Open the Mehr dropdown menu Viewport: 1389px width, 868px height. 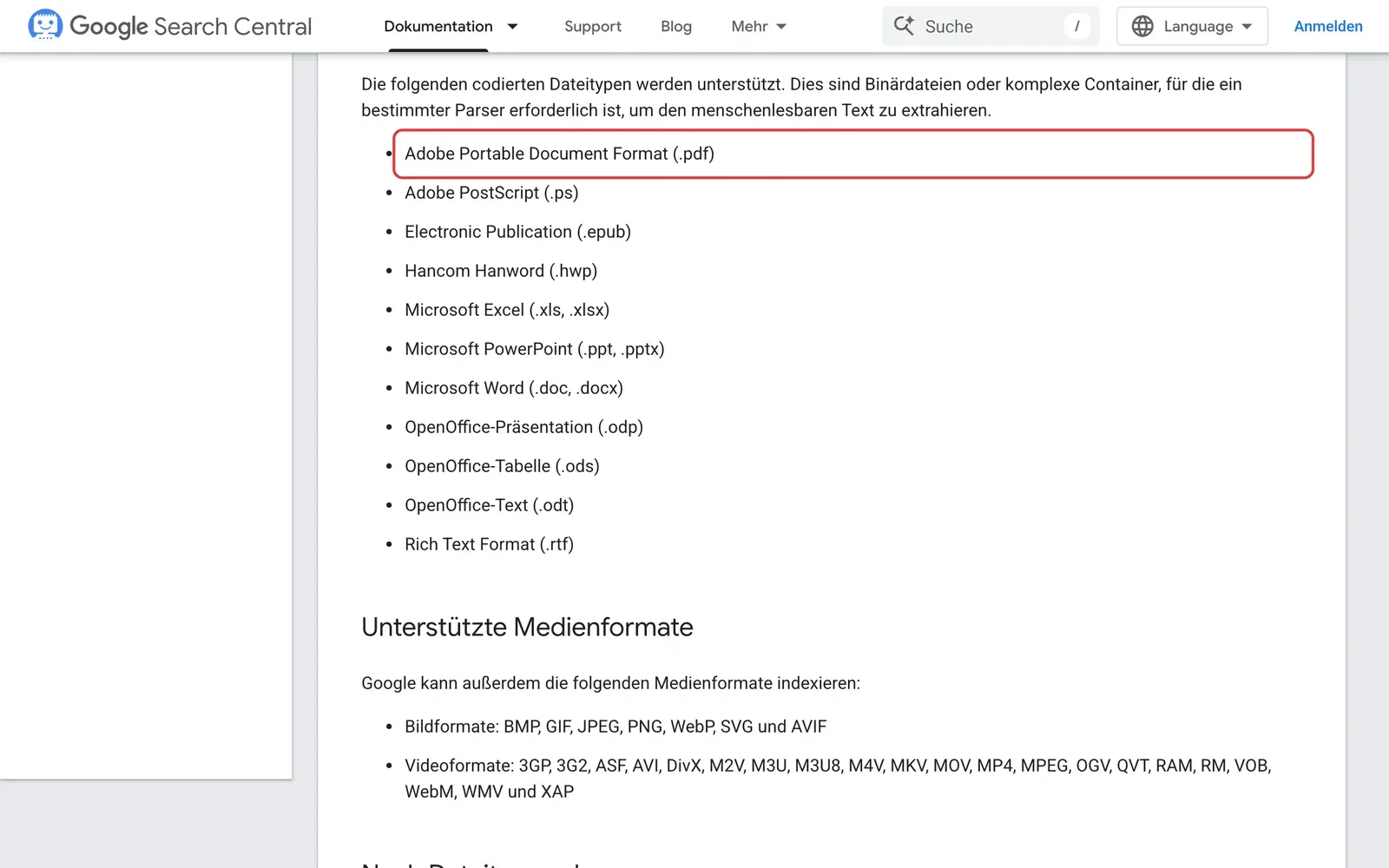pyautogui.click(x=759, y=26)
